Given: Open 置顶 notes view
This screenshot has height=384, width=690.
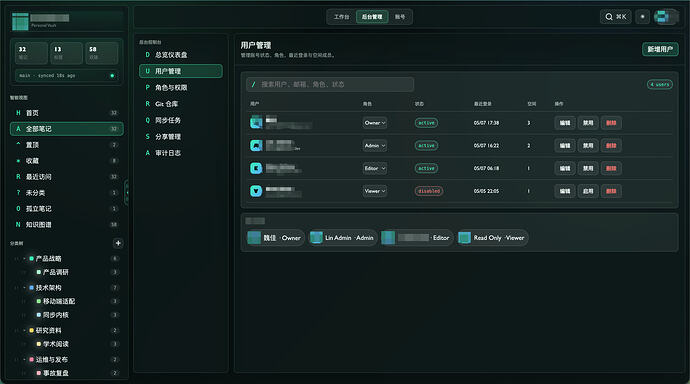Looking at the screenshot, I should [66, 145].
